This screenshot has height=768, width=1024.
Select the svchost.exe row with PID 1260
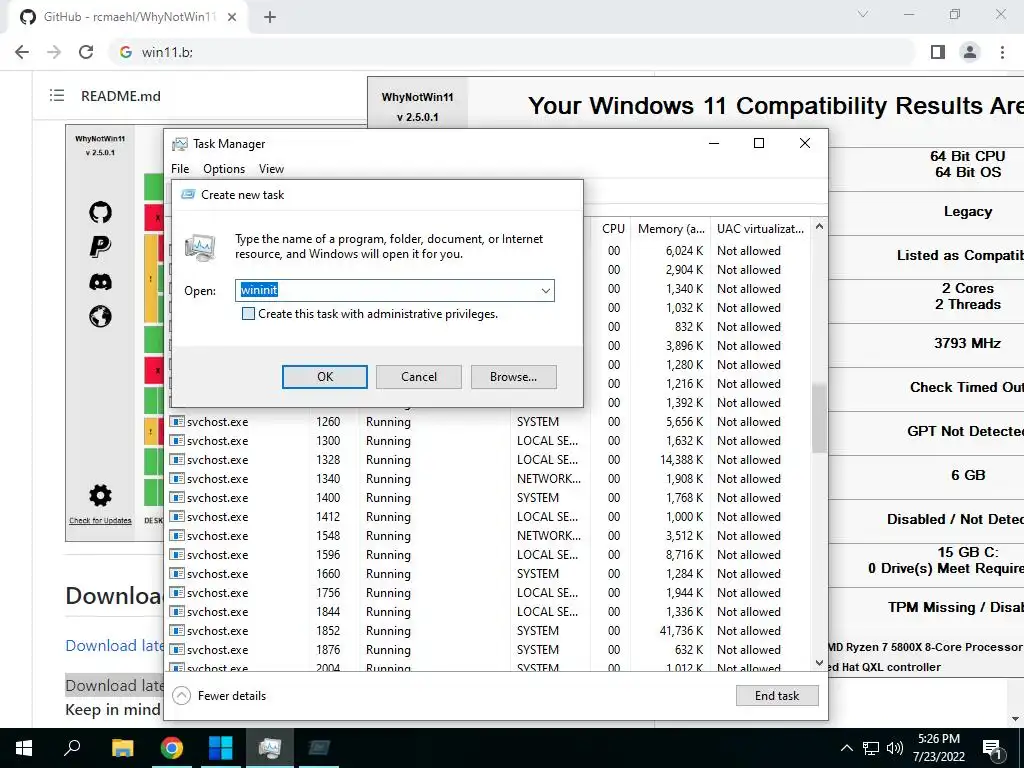(x=490, y=422)
